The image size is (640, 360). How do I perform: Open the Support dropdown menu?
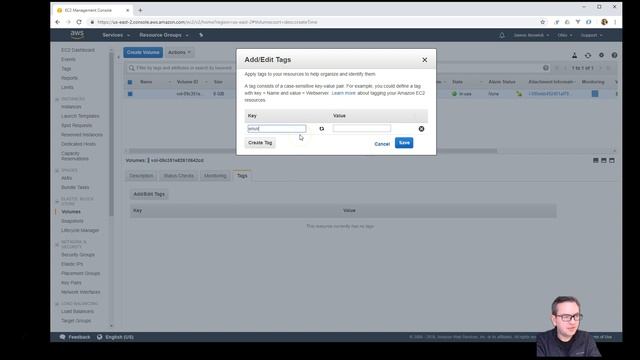(591, 35)
